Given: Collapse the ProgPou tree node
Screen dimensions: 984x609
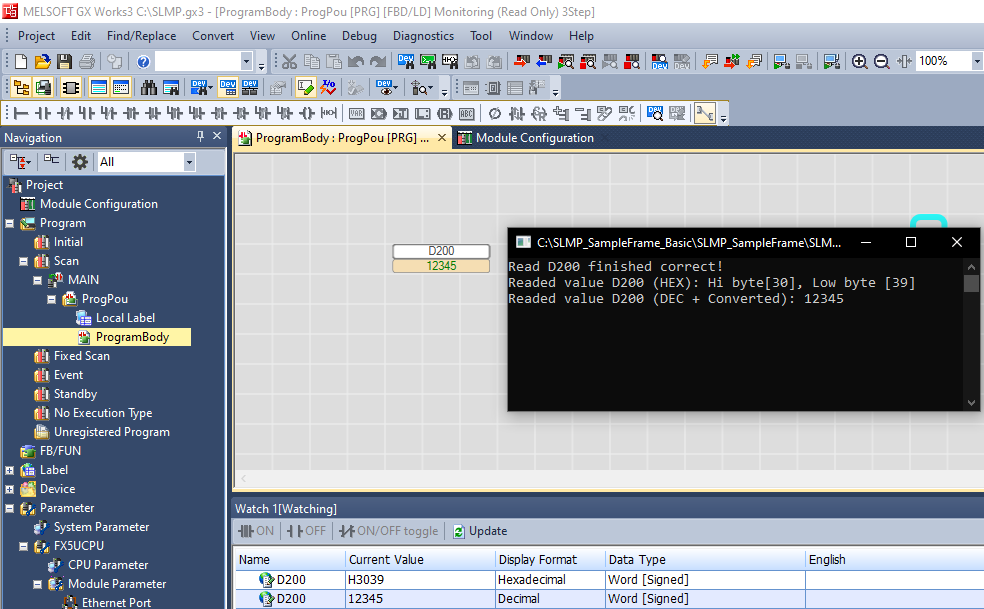Looking at the screenshot, I should 51,299.
